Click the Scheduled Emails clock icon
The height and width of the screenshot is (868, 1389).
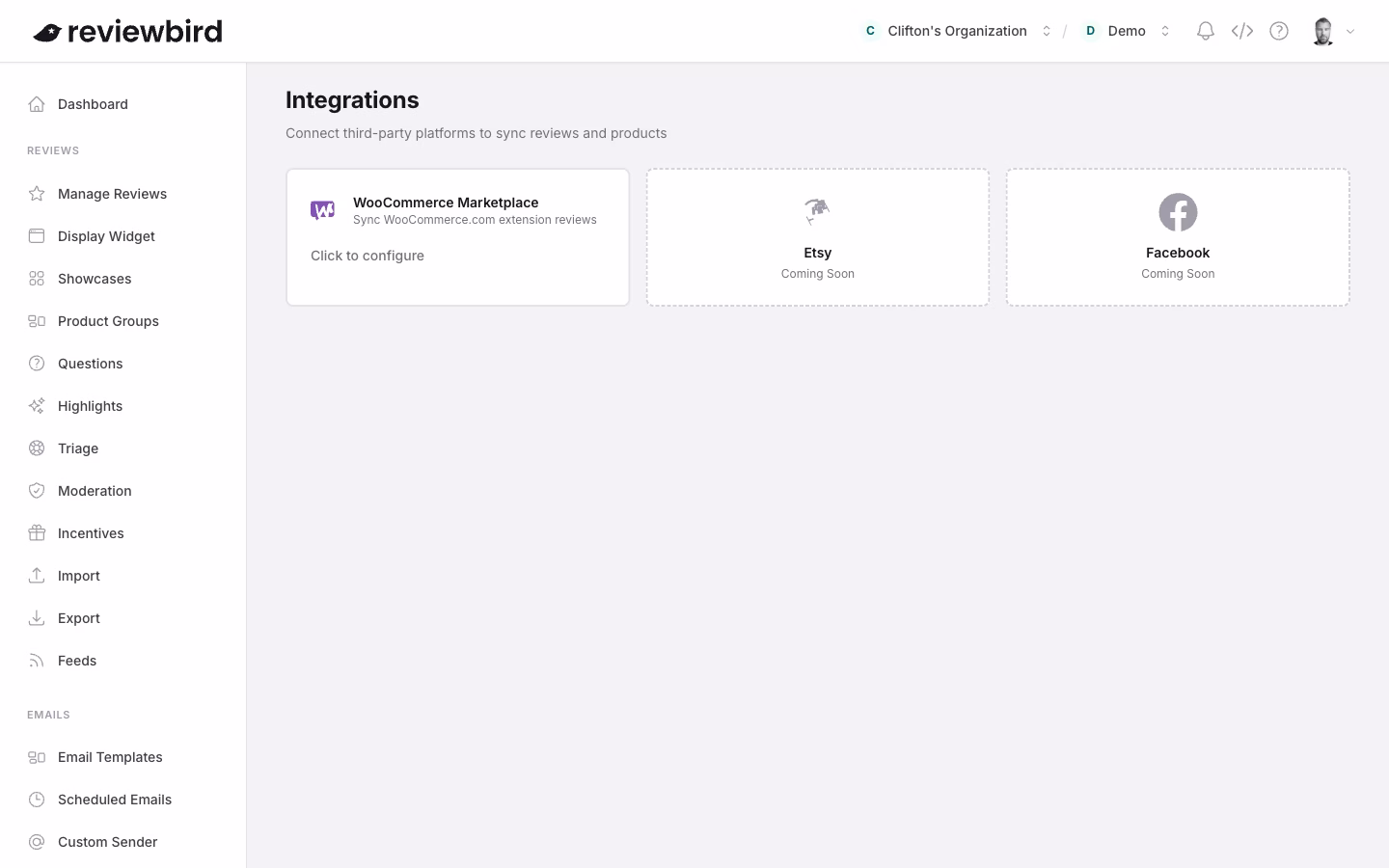coord(37,800)
